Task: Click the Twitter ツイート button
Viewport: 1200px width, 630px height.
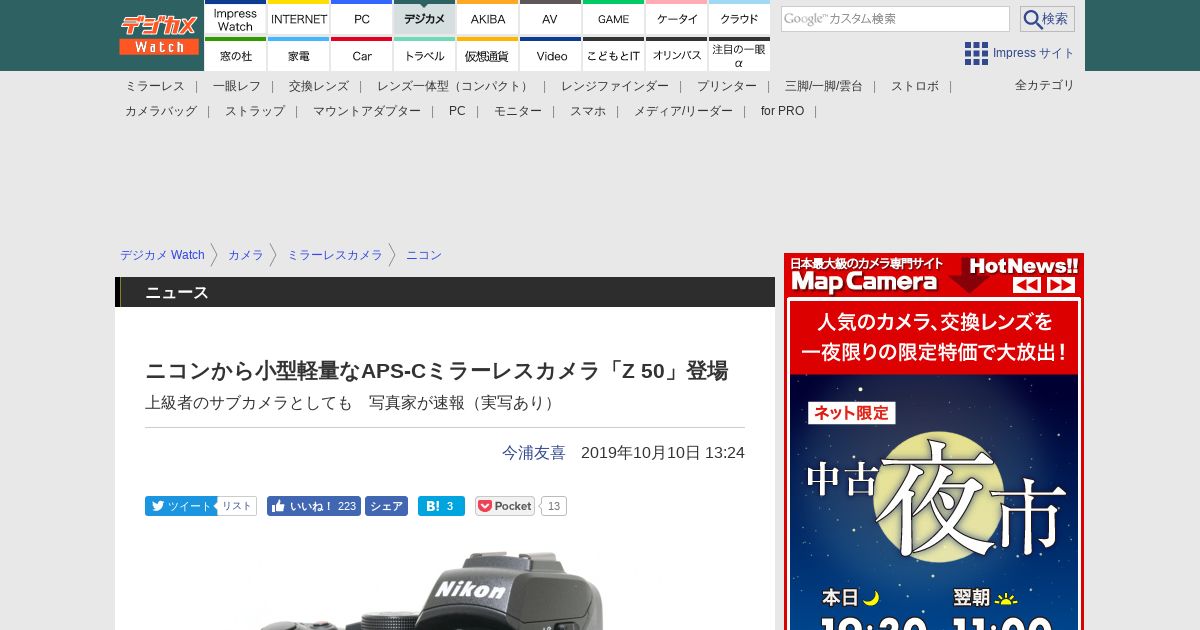Action: tap(180, 506)
